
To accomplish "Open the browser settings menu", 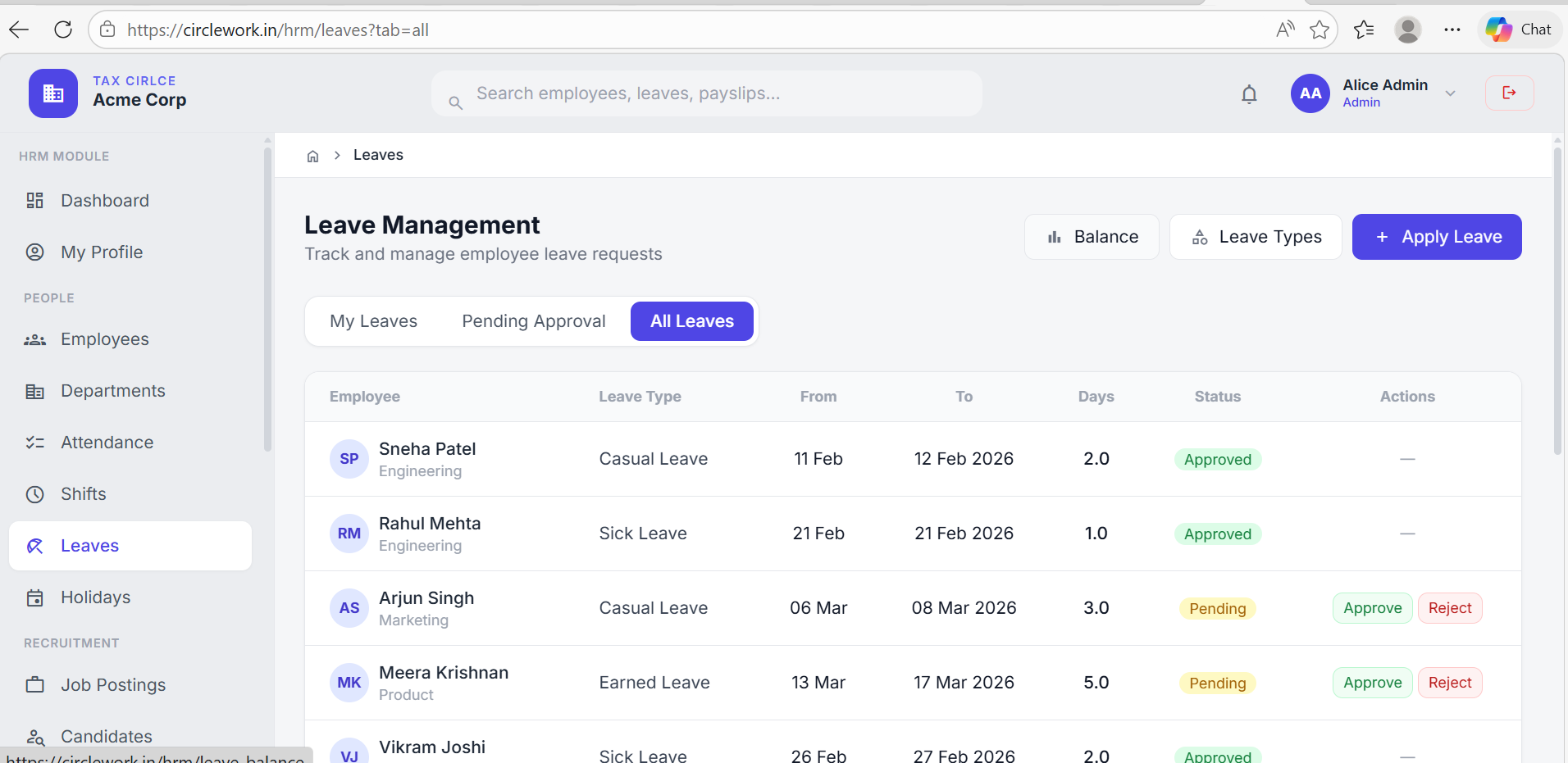I will coord(1453,30).
